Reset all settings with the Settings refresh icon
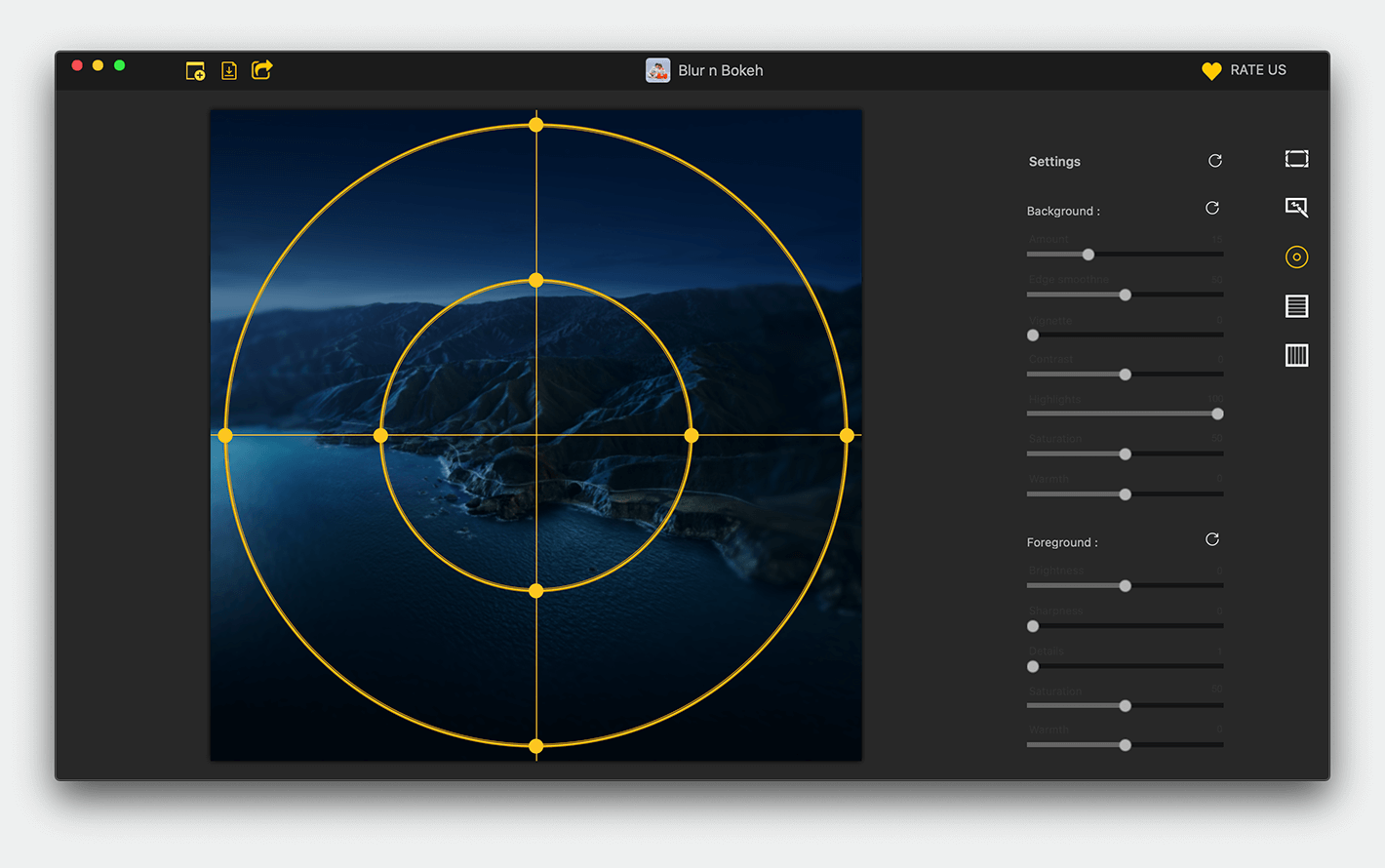The image size is (1385, 868). (1215, 161)
